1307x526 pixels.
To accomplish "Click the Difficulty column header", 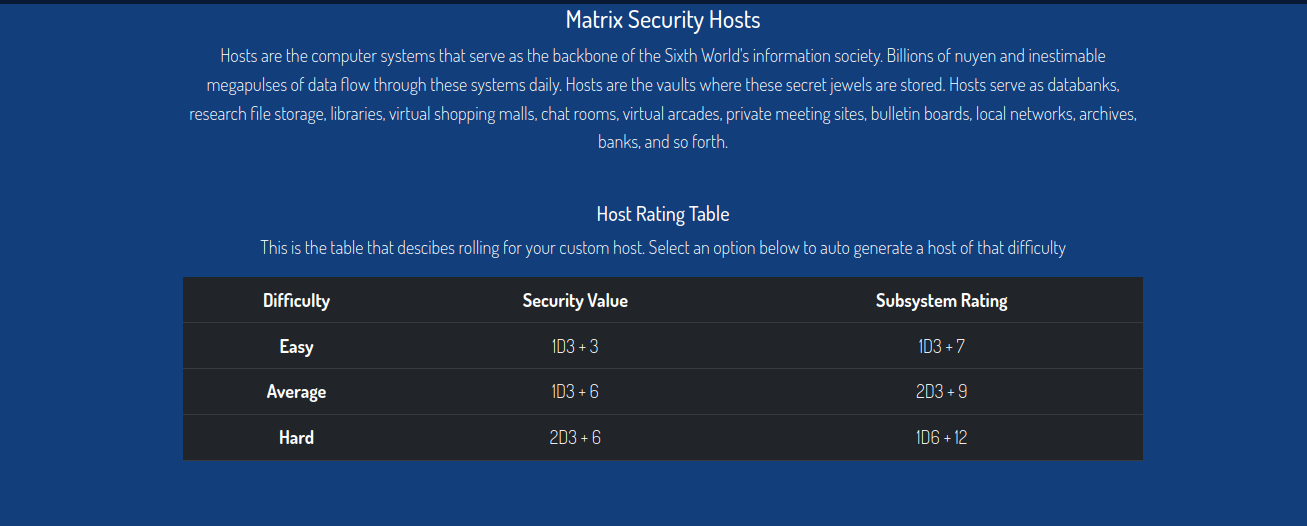I will pyautogui.click(x=296, y=300).
